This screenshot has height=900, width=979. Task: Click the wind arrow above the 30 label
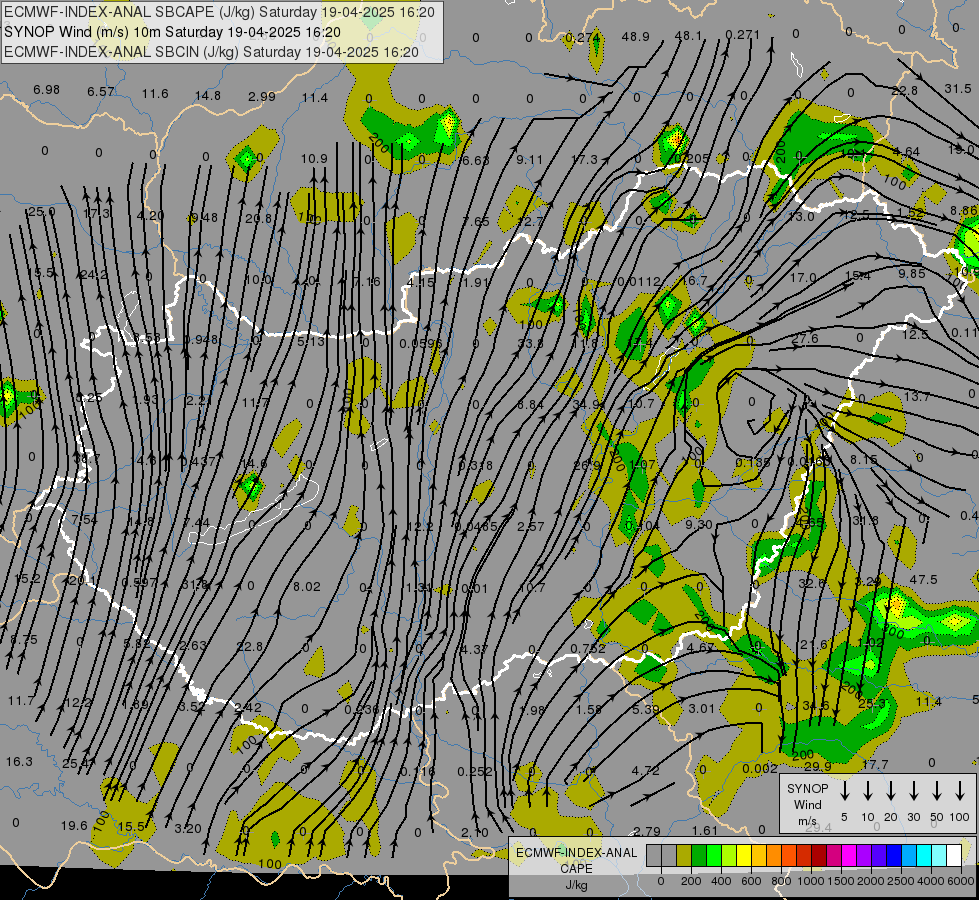pos(914,791)
